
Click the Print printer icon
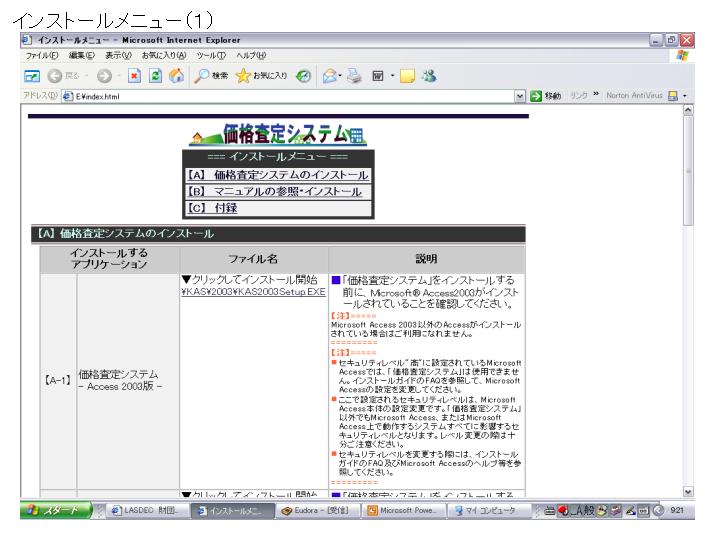coord(354,76)
